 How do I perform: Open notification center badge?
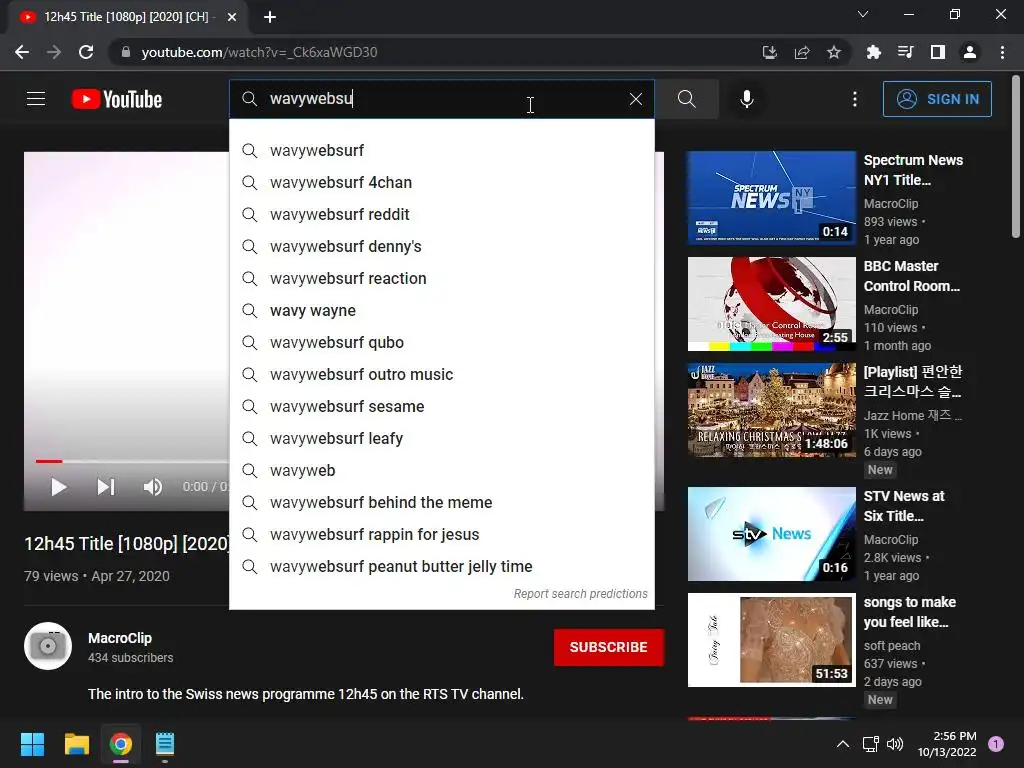(x=996, y=744)
